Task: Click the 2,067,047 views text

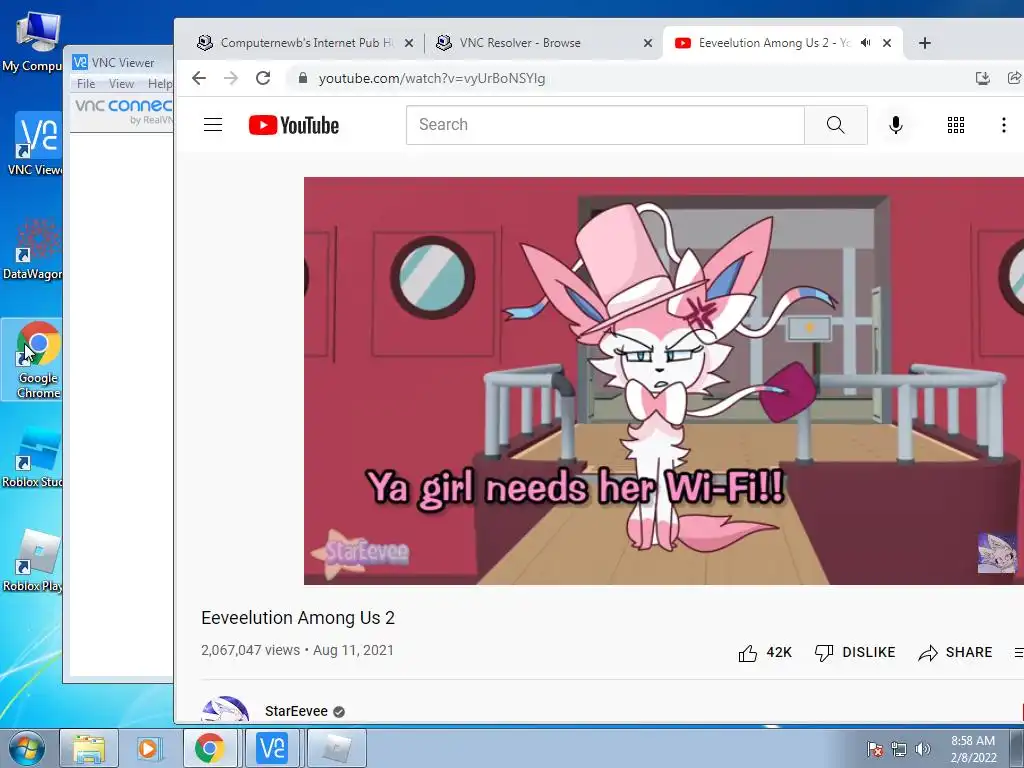Action: tap(250, 650)
